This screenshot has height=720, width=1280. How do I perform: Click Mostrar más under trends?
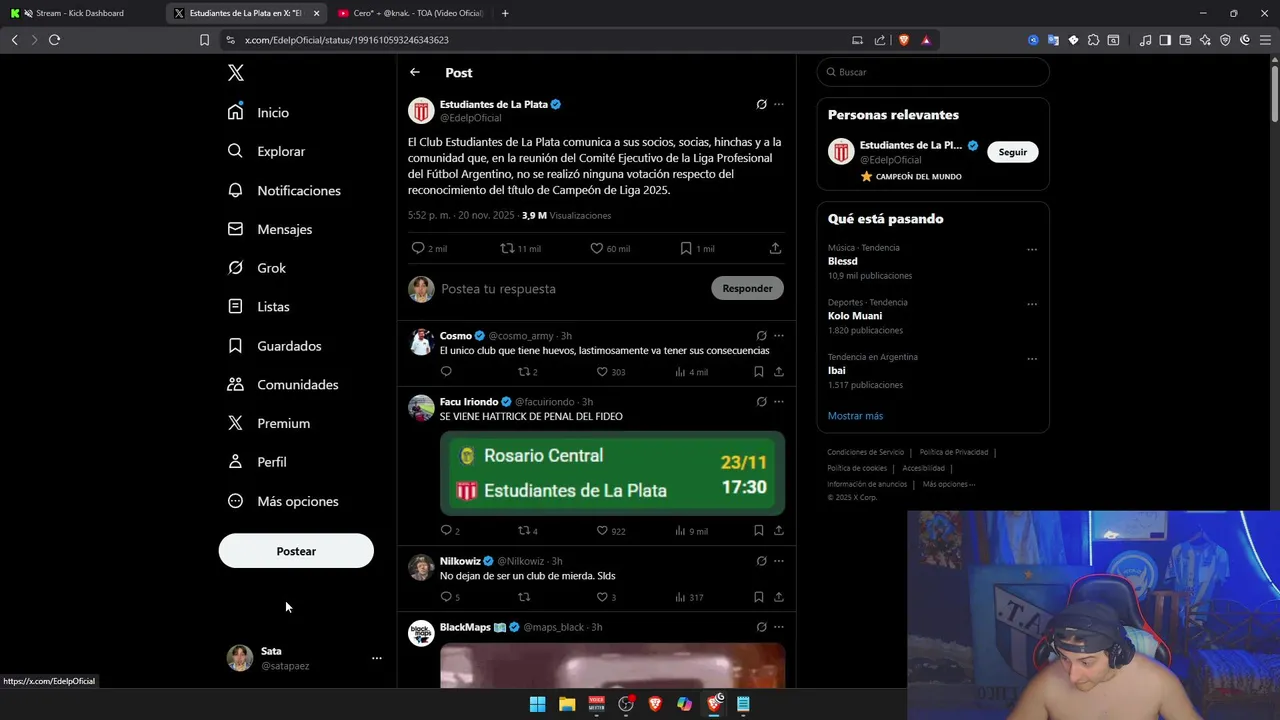855,416
